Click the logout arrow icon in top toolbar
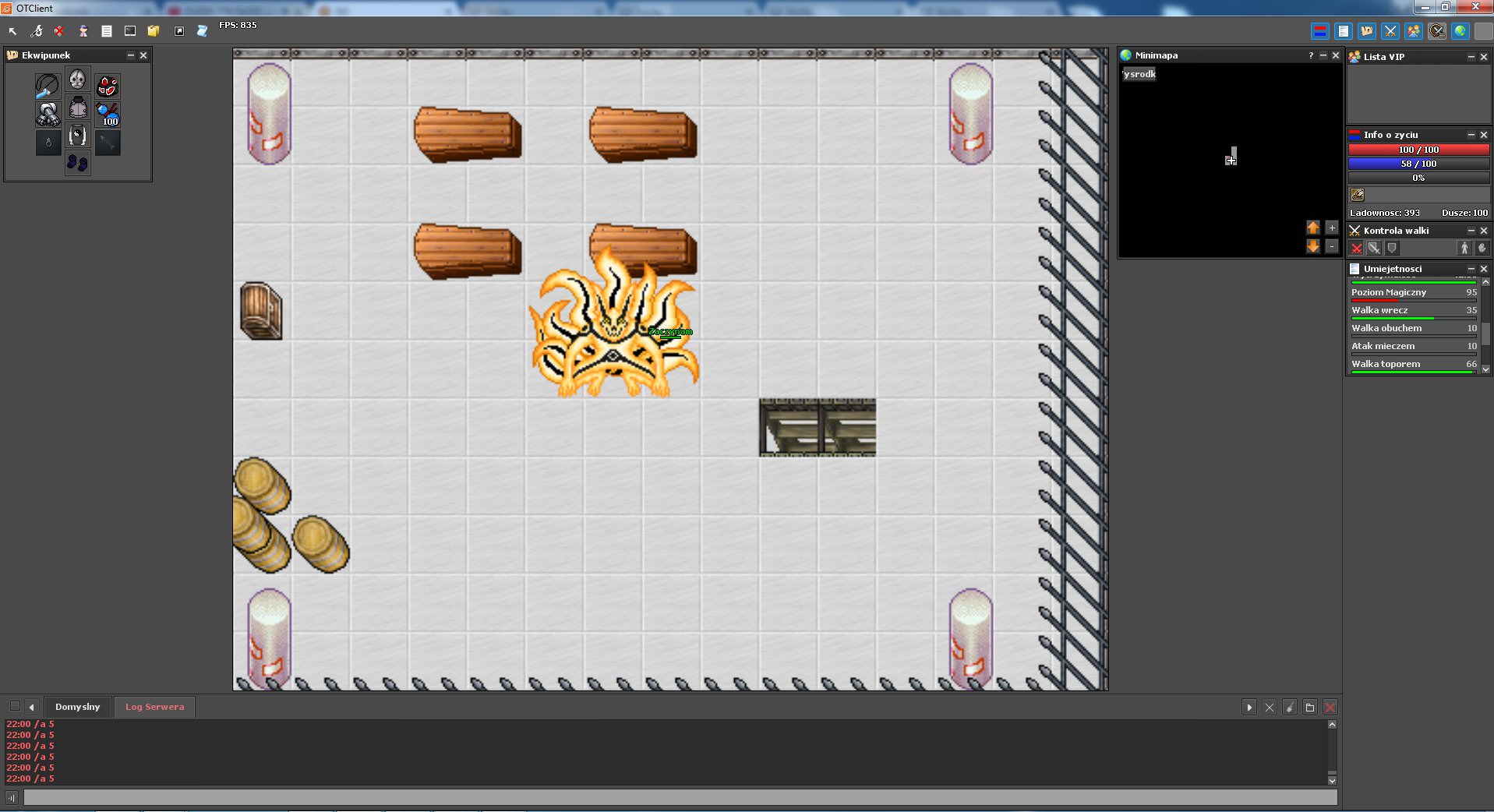 pos(12,31)
